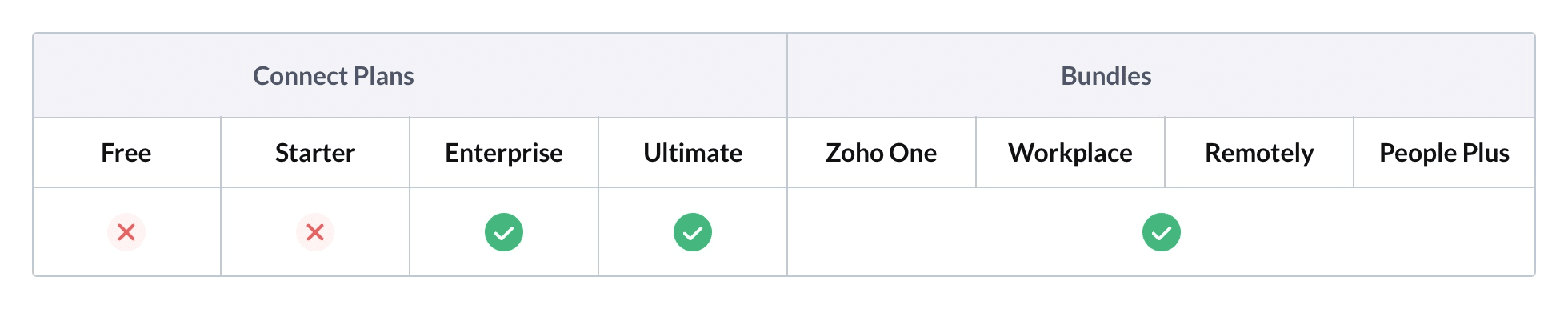Click the Free column heading
1568x309 pixels.
click(x=126, y=153)
